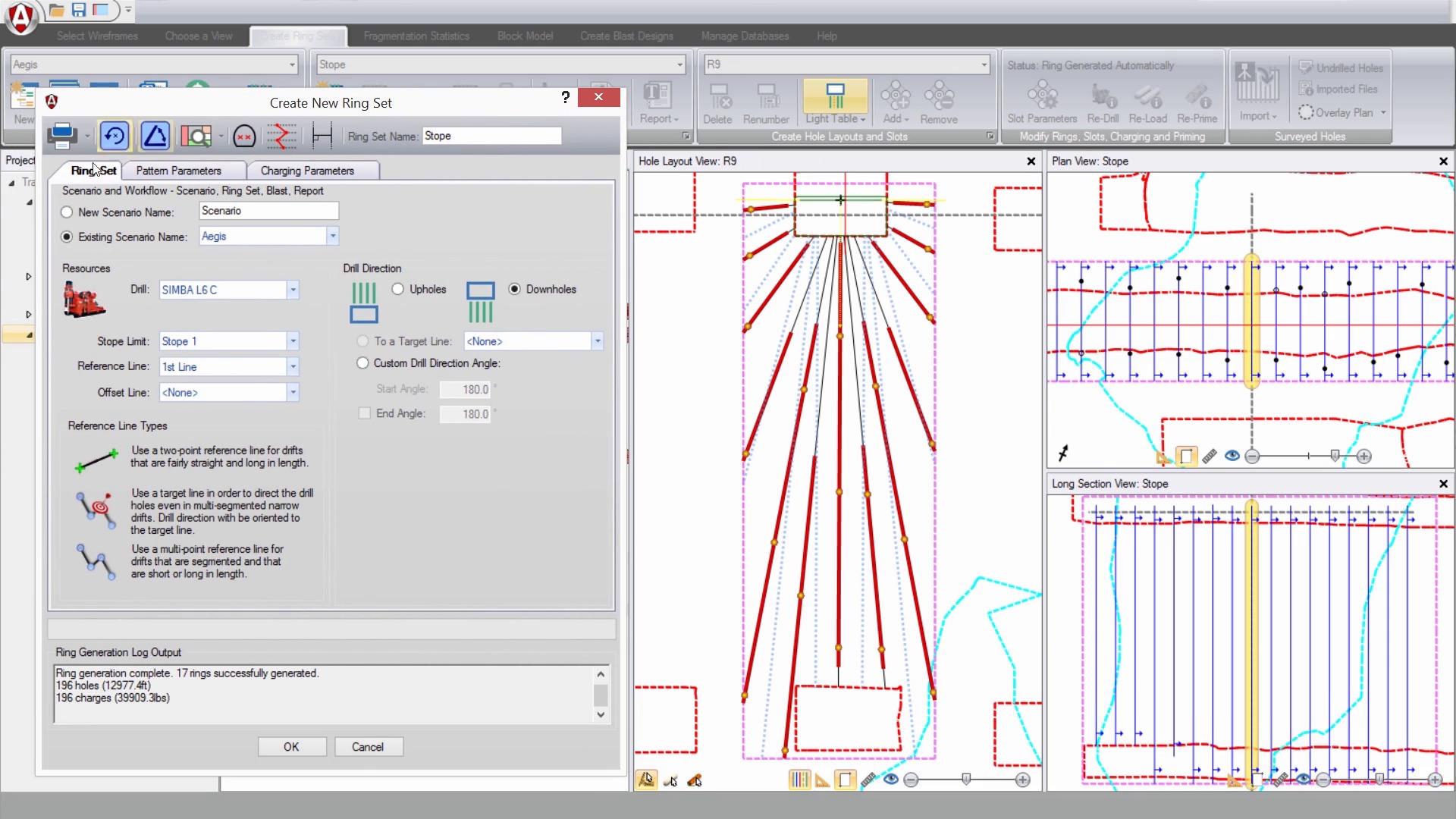
Task: Switch to the Charging Parameters tab
Action: point(306,170)
